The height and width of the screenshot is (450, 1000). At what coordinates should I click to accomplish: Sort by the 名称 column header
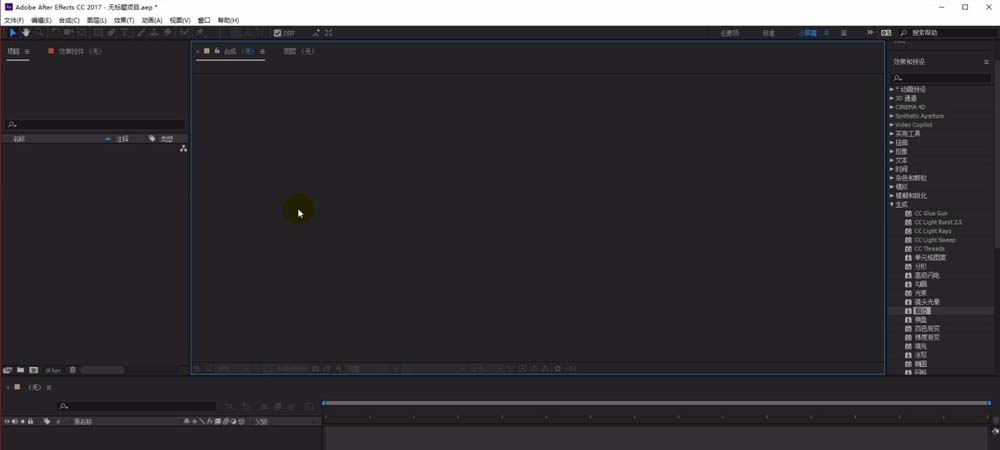click(19, 138)
